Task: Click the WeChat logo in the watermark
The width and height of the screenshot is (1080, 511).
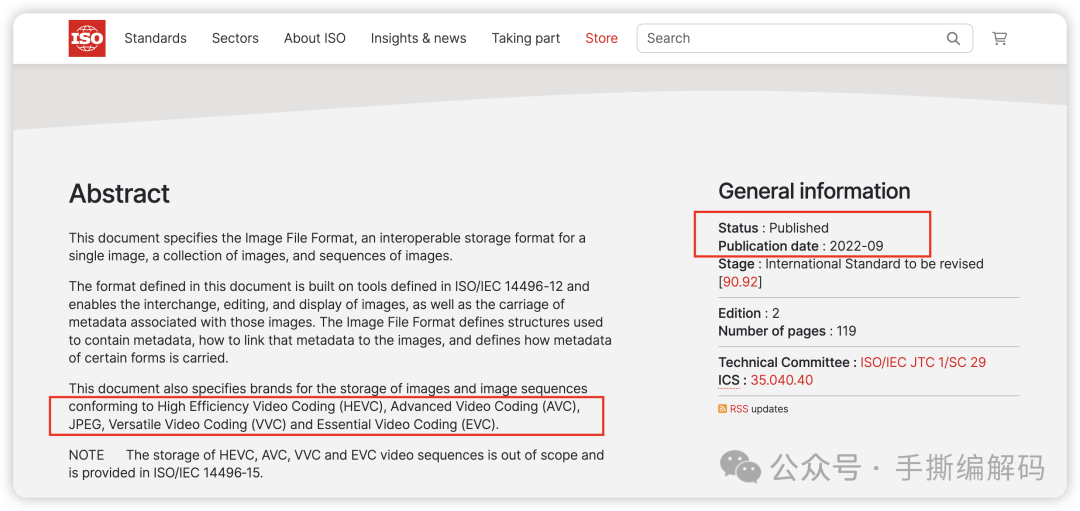Action: 741,466
